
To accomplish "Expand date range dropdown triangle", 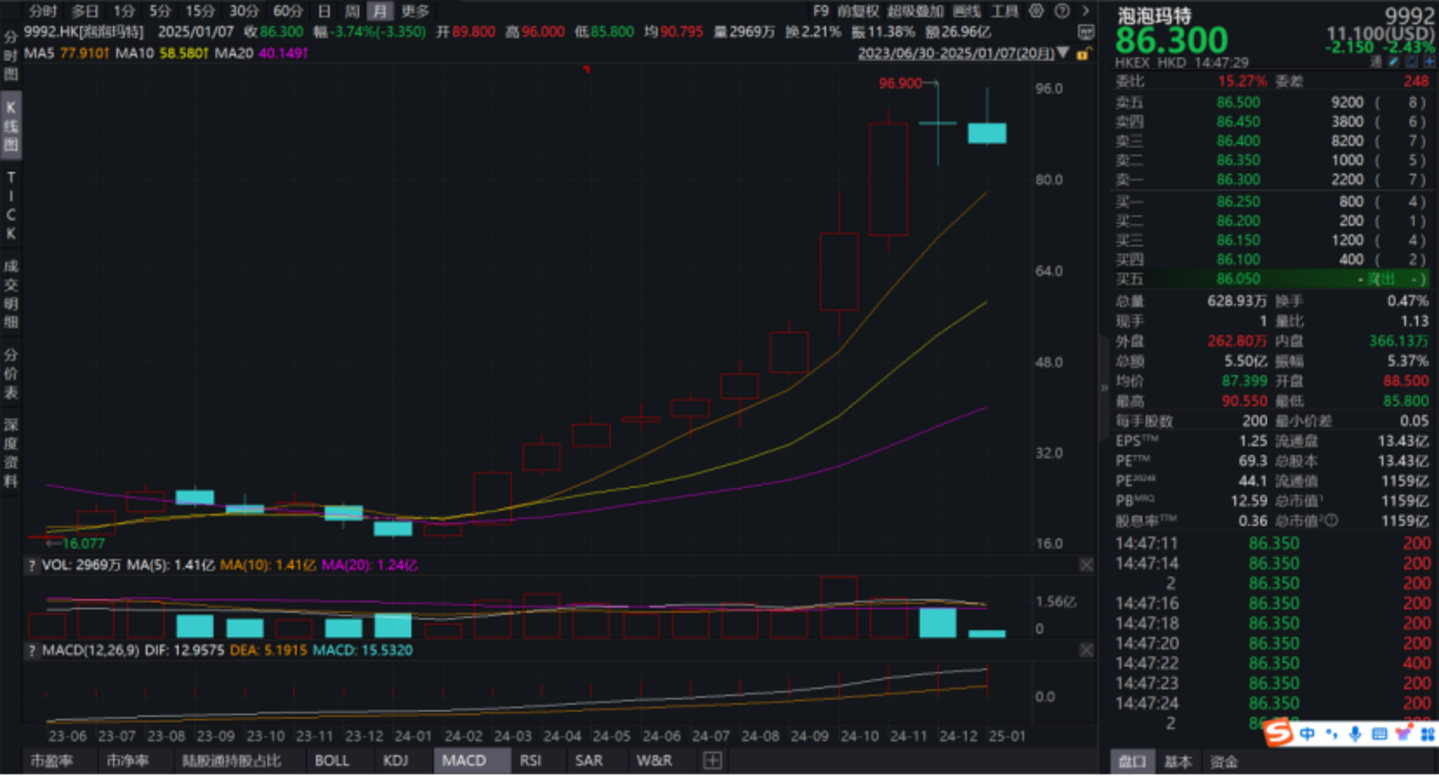I will [1063, 52].
